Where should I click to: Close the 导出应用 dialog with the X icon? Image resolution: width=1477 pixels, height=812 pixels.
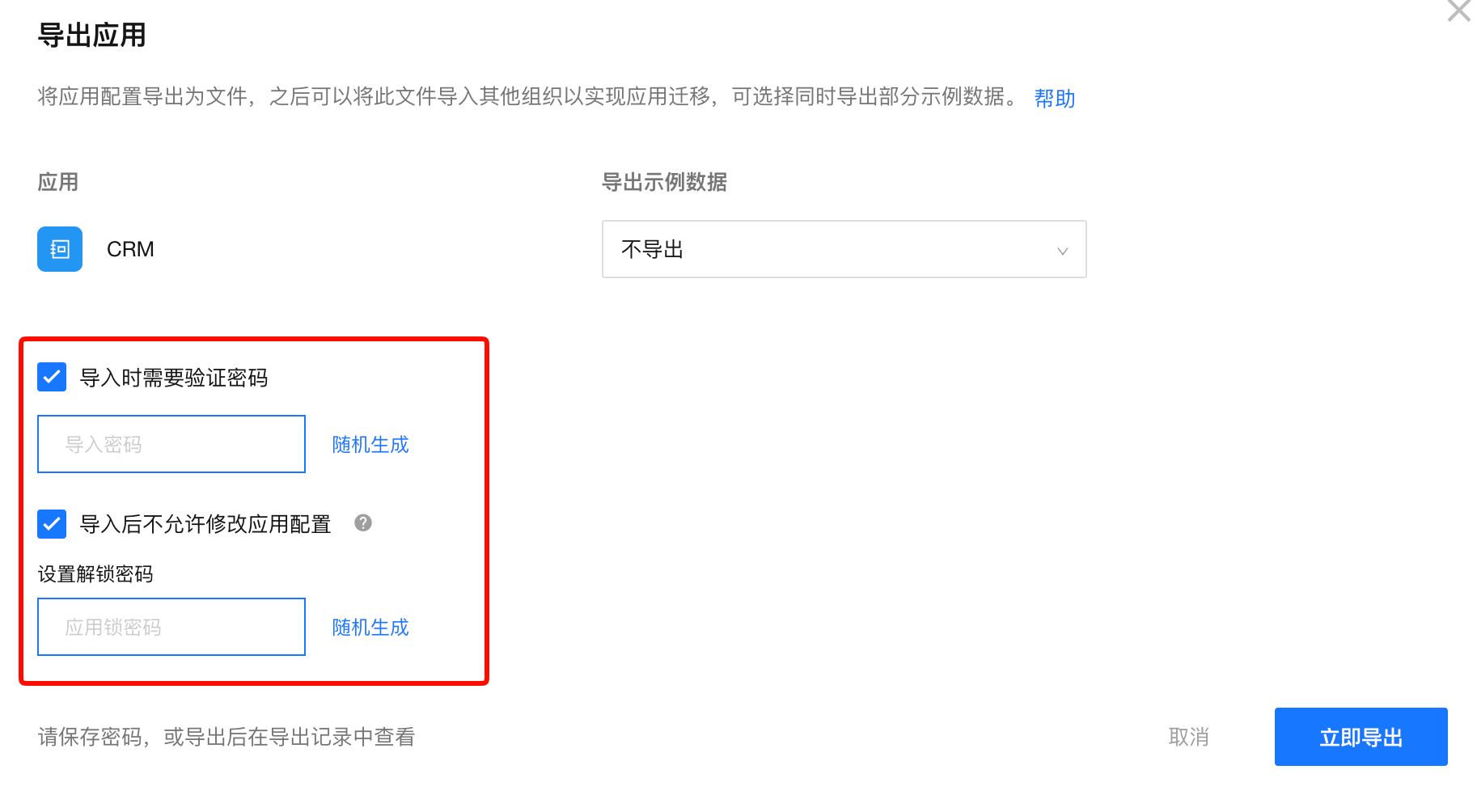[1458, 11]
